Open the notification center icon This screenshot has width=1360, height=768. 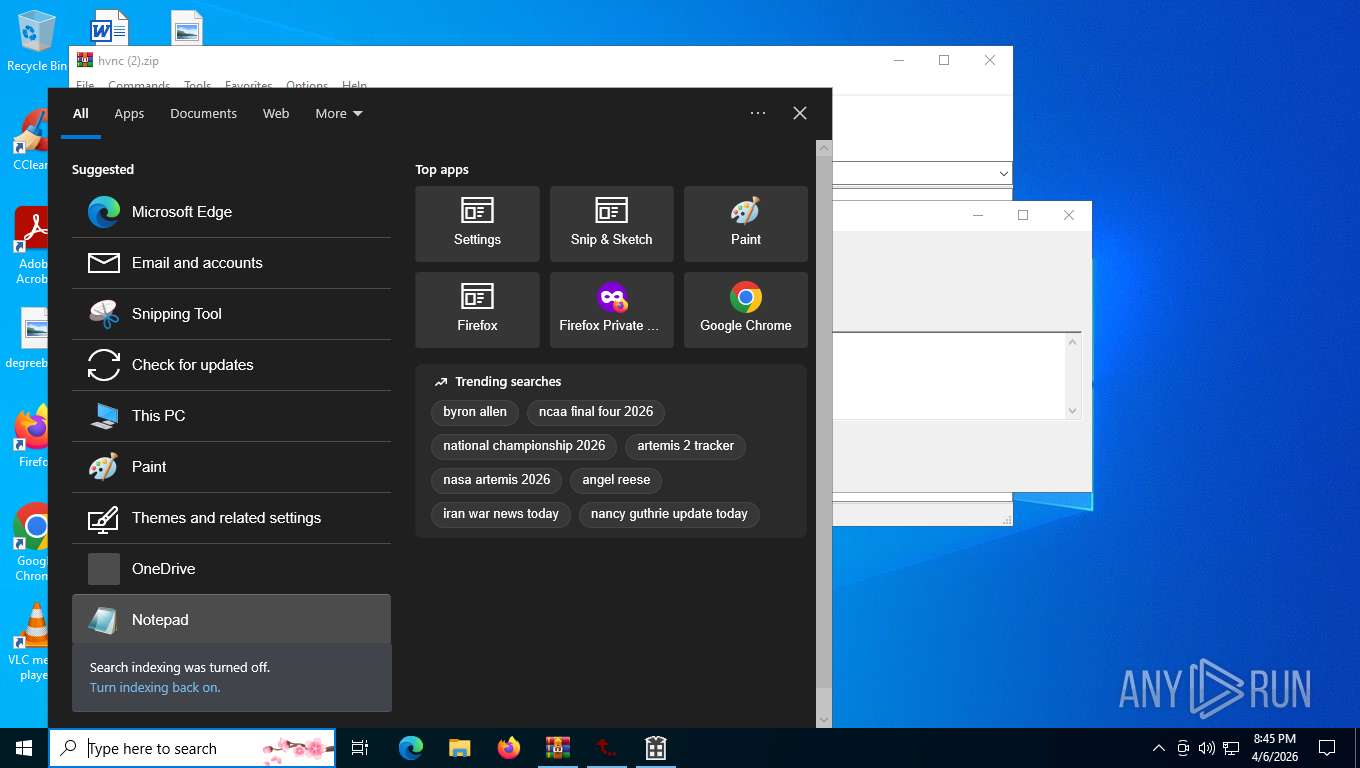[x=1327, y=748]
